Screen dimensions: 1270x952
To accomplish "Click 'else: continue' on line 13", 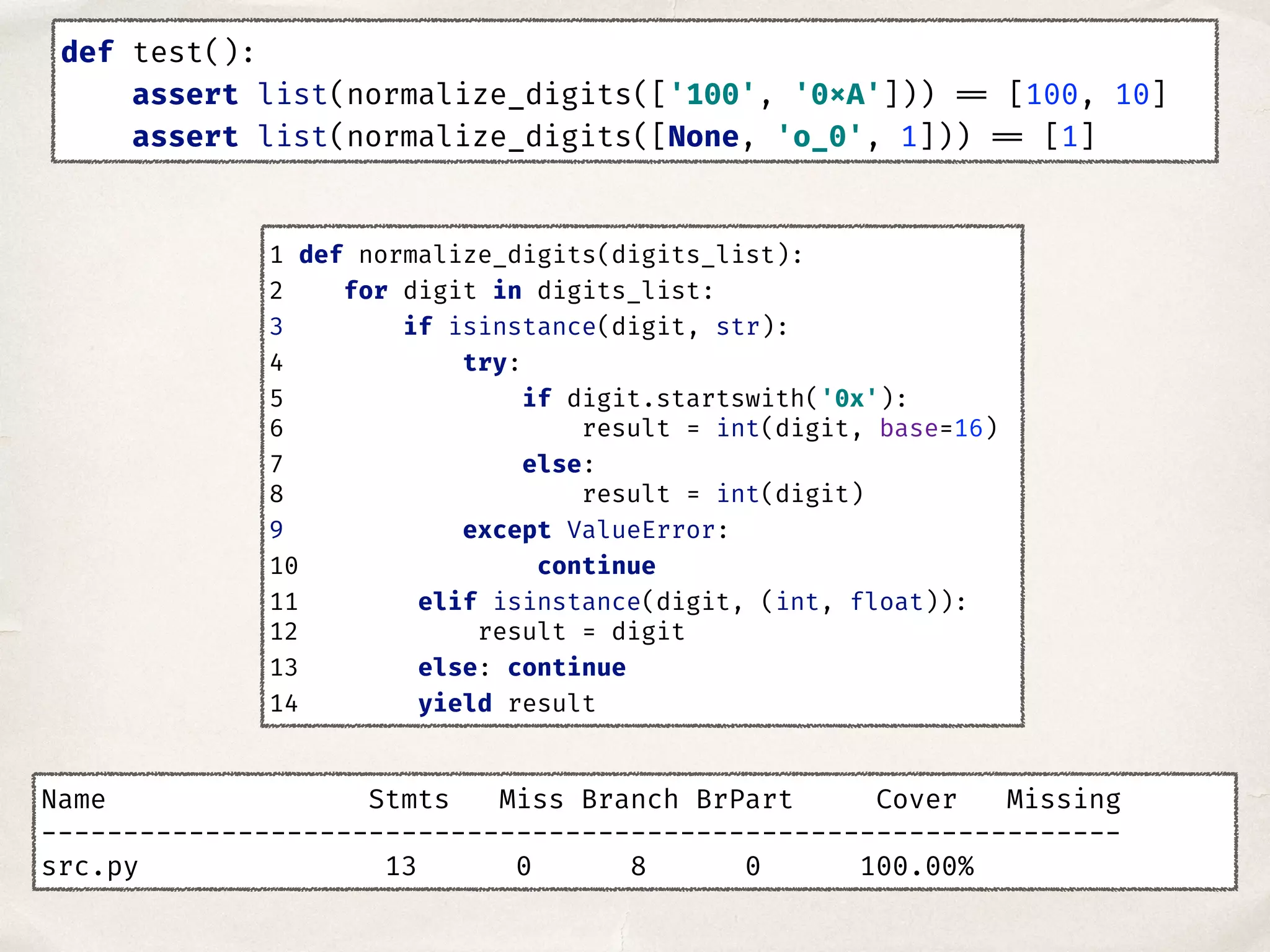I will [522, 668].
